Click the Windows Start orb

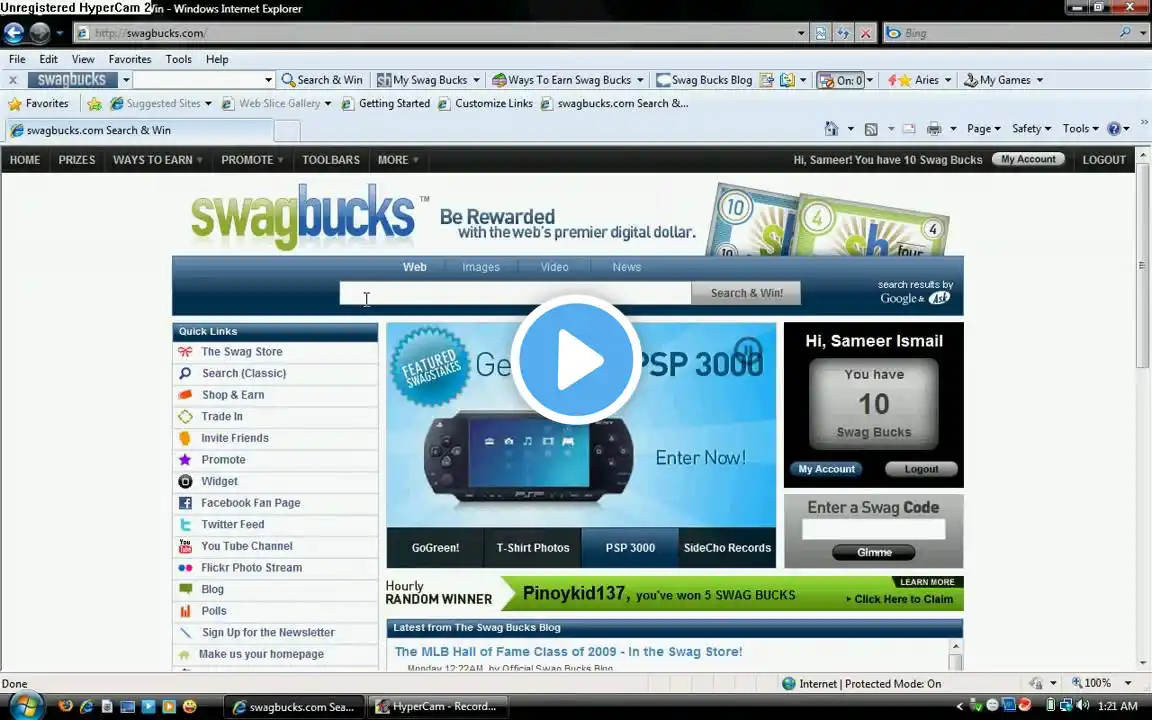pos(26,706)
